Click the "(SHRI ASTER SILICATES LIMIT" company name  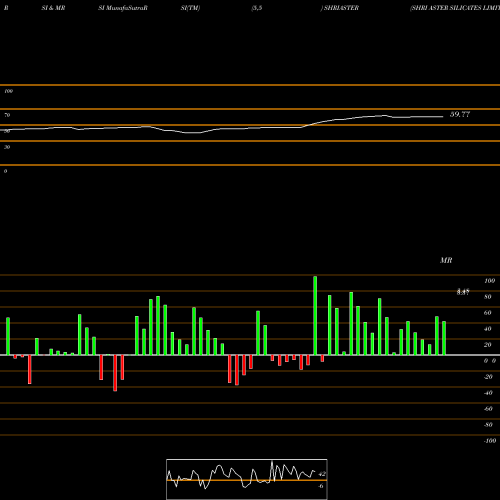[x=455, y=8]
